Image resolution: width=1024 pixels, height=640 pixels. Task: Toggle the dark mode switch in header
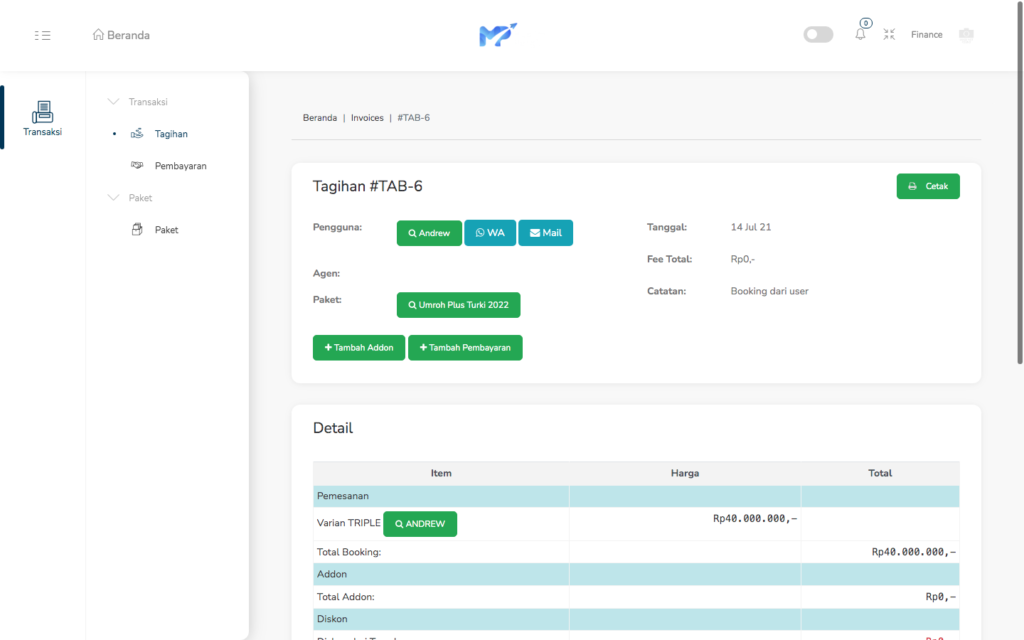[x=818, y=35]
